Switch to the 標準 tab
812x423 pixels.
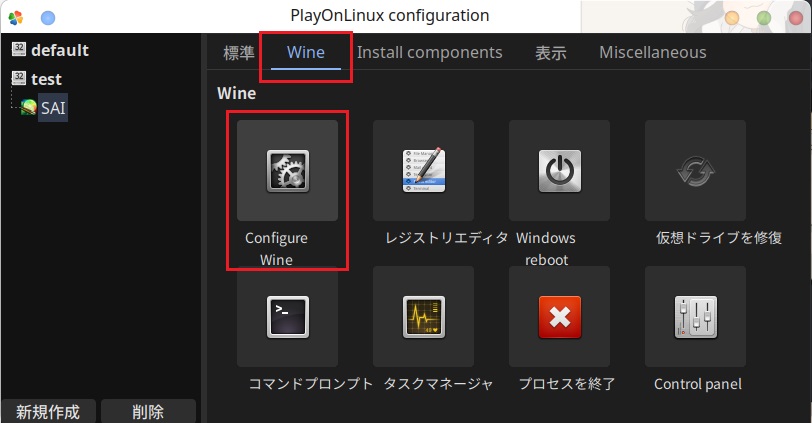239,52
